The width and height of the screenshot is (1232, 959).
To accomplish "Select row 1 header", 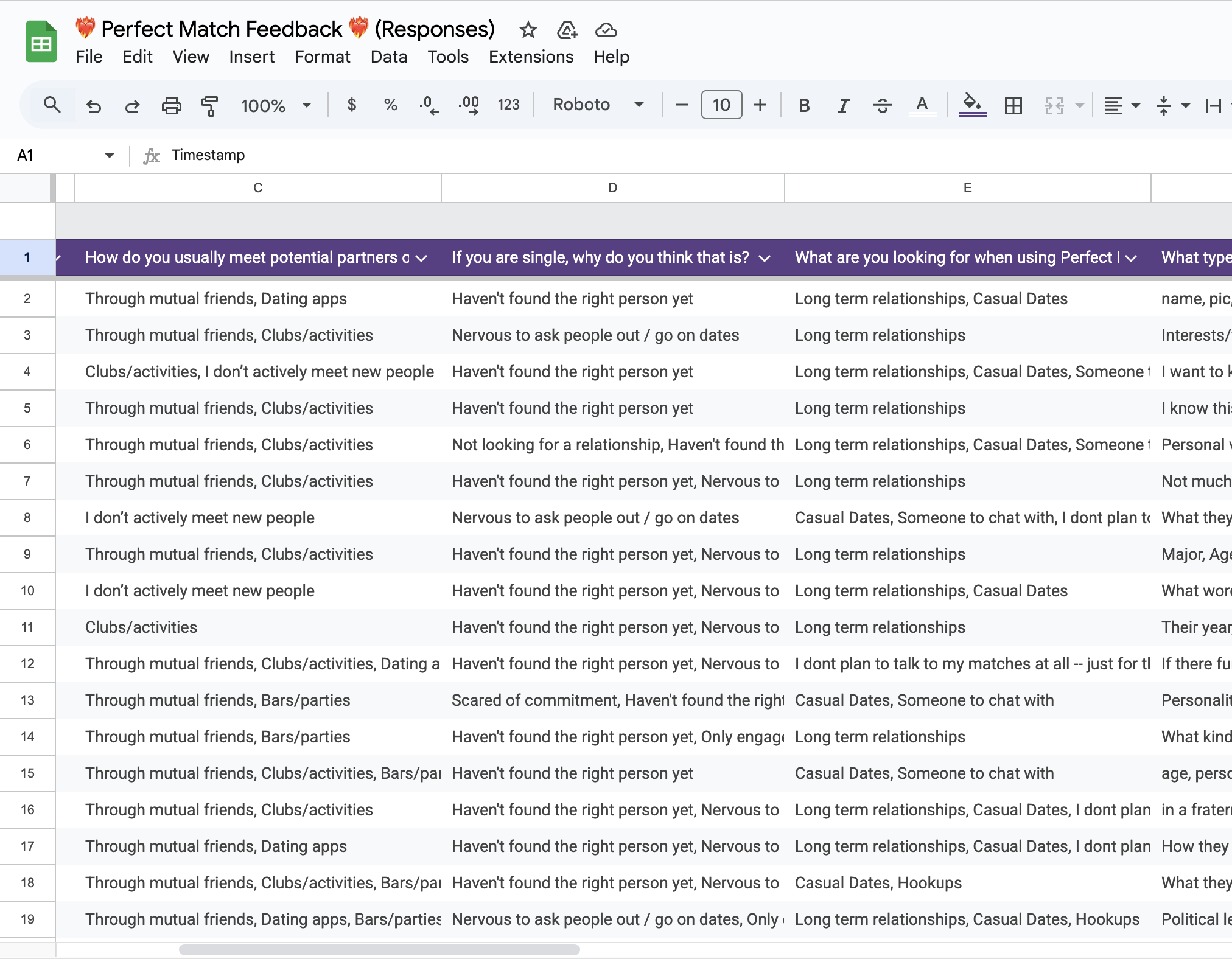I will coord(27,257).
